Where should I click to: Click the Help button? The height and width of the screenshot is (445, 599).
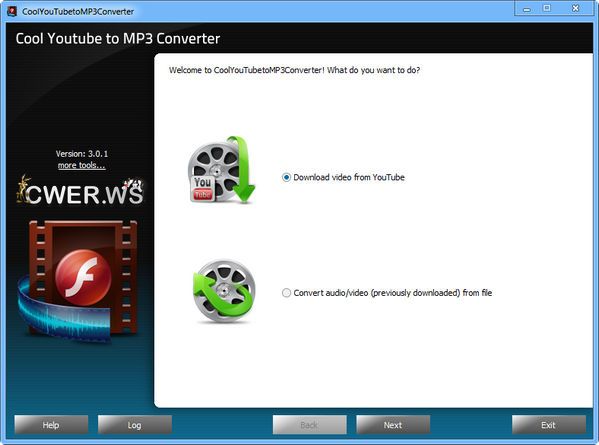point(51,425)
